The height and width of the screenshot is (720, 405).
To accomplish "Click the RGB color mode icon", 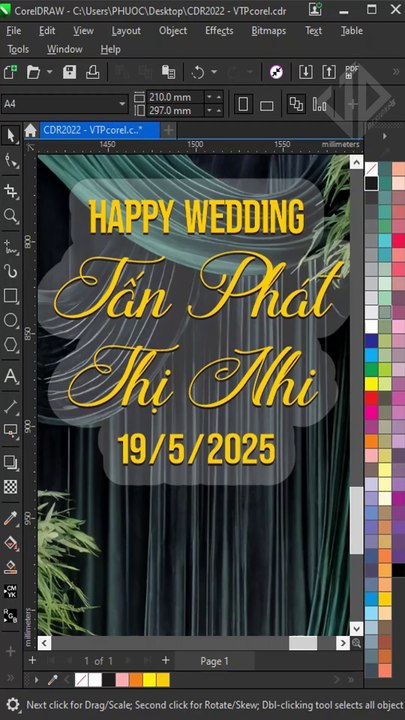I will click(10, 615).
